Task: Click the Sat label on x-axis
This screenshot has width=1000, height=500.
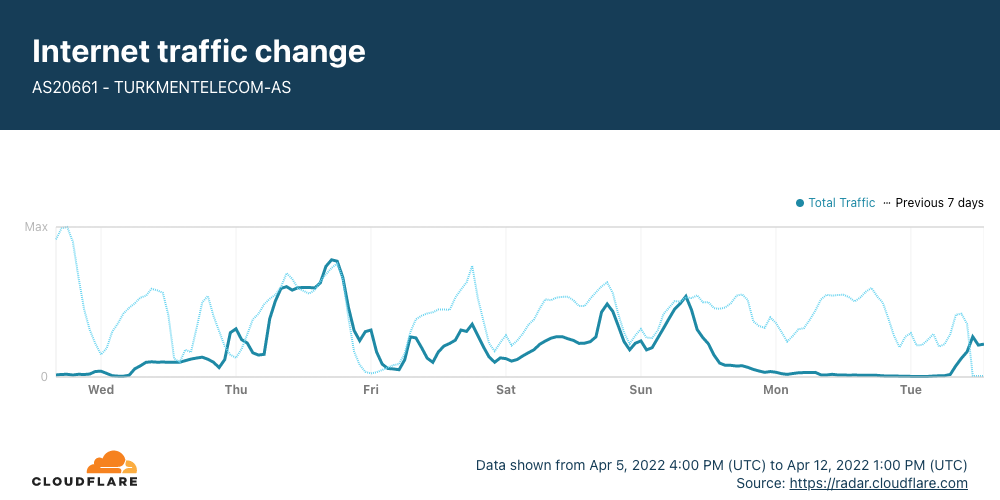Action: click(x=506, y=390)
